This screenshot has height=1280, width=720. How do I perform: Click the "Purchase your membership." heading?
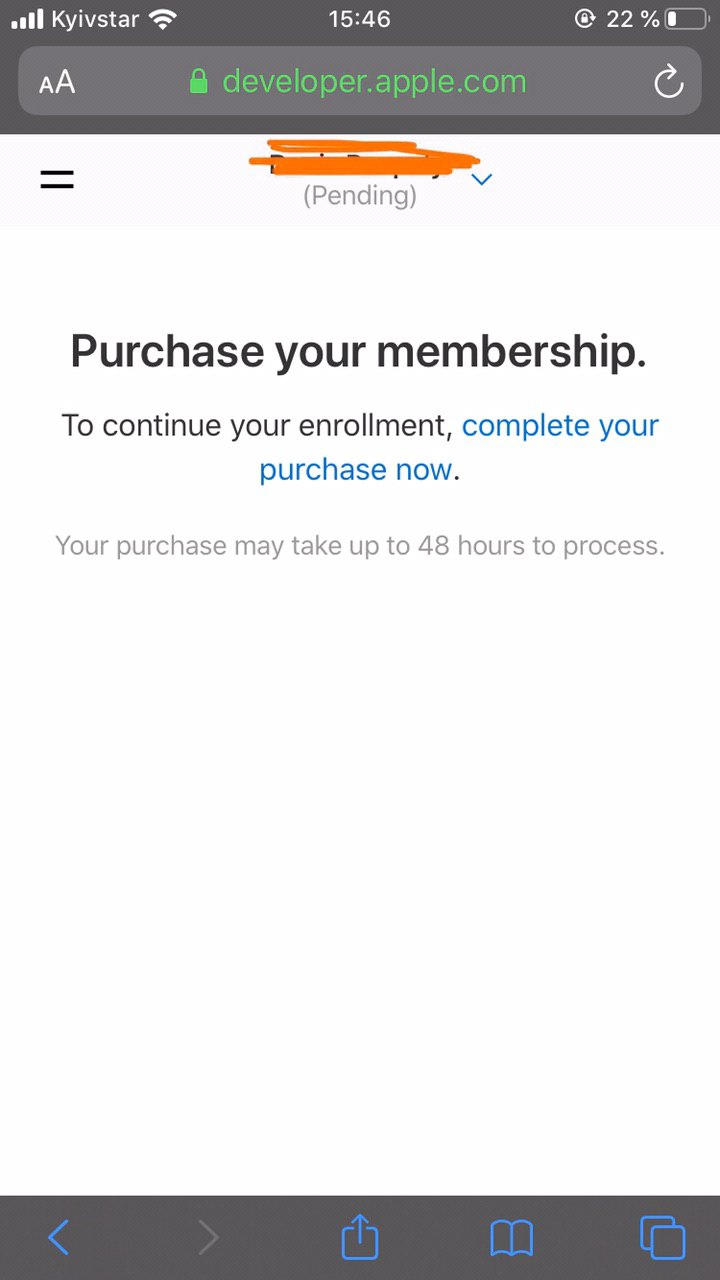359,351
